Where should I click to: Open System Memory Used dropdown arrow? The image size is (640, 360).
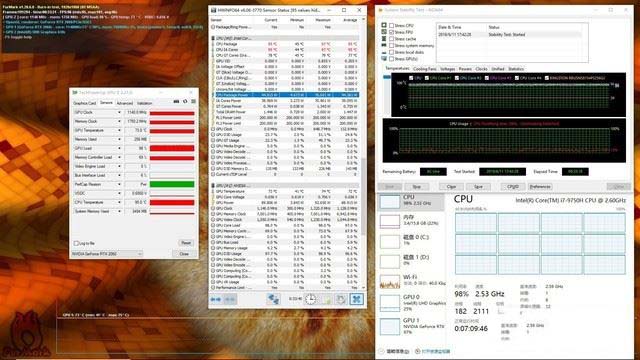[120, 211]
